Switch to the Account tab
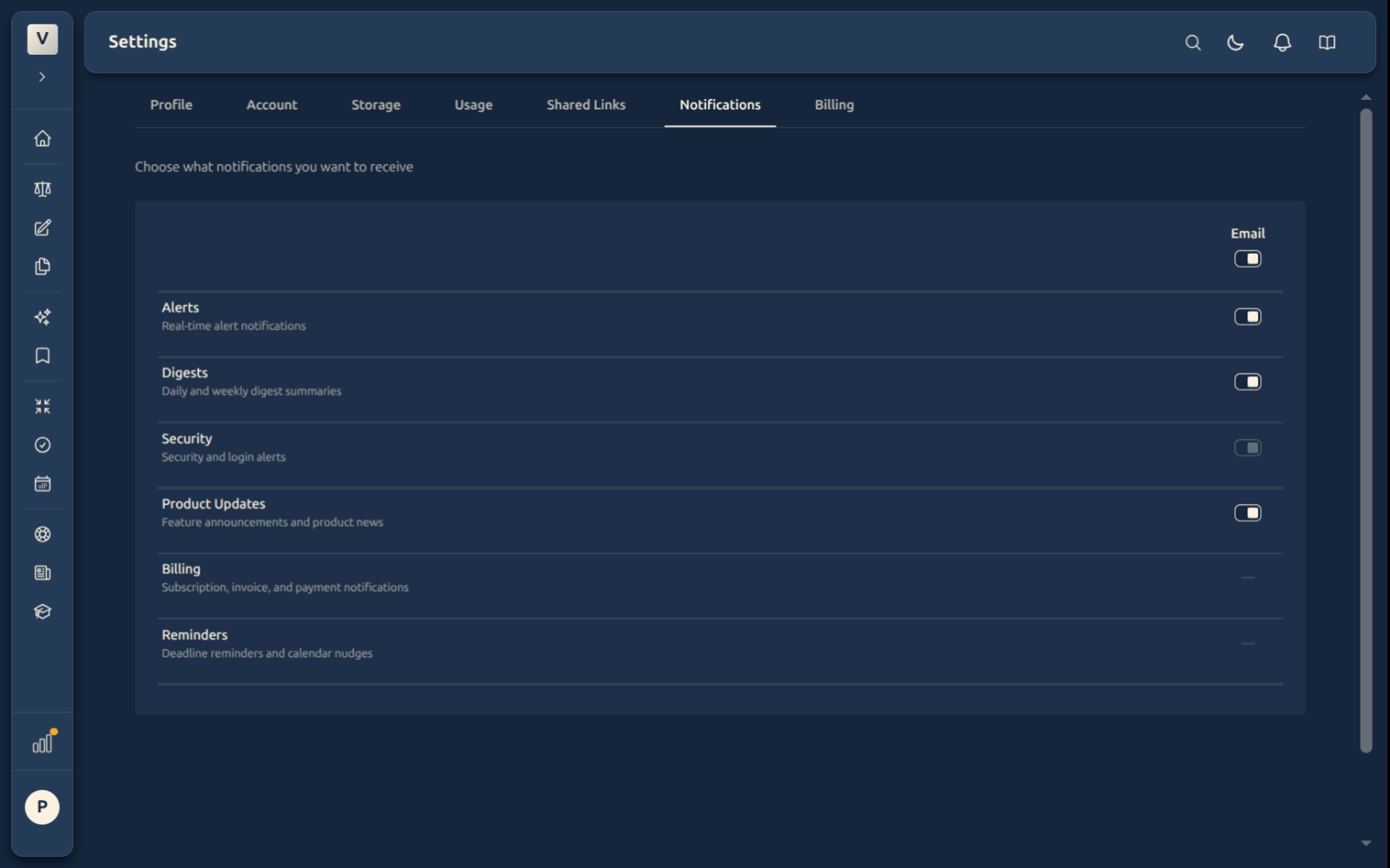The height and width of the screenshot is (868, 1390). 272,105
